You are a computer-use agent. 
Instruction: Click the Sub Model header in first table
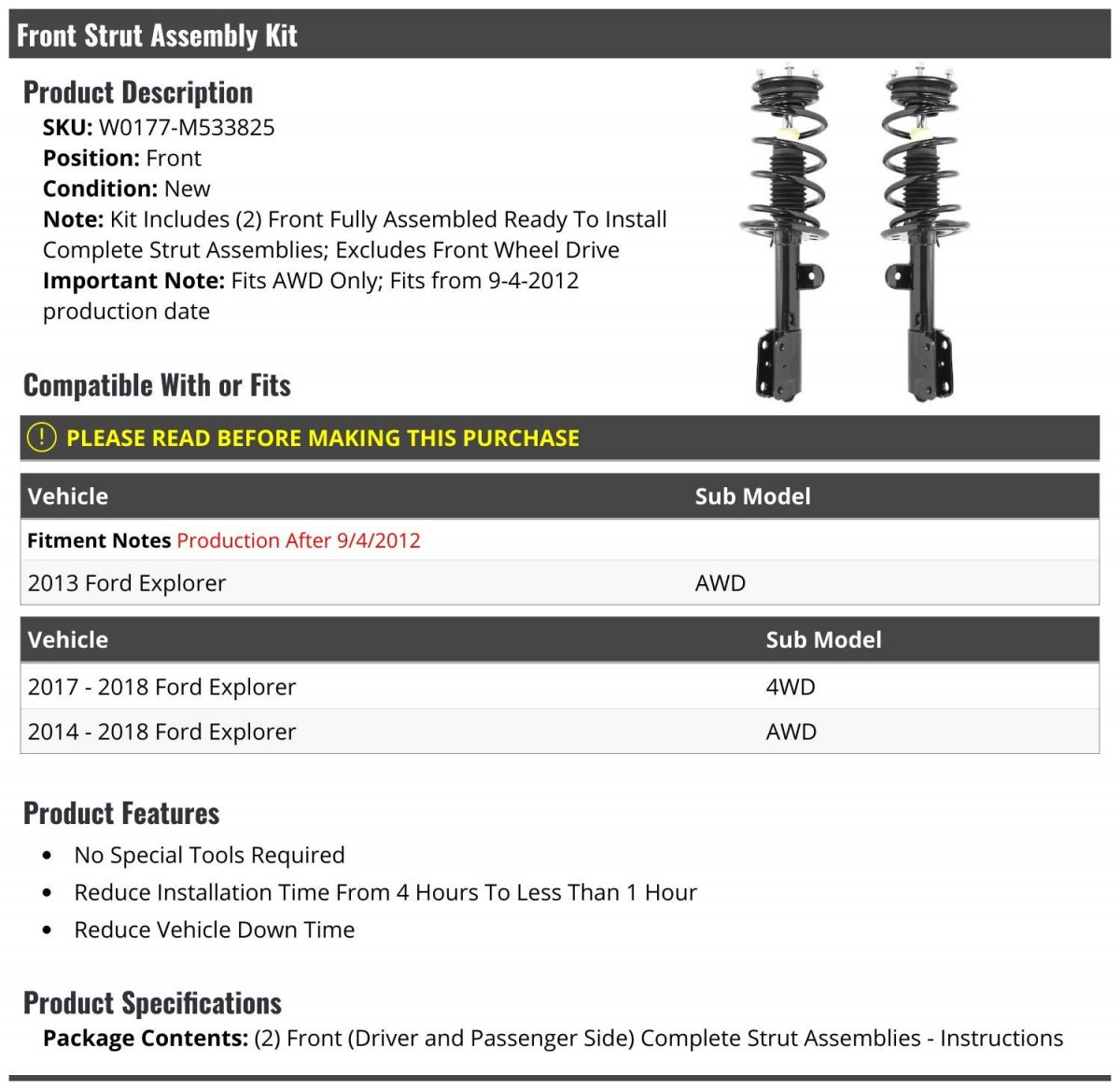[752, 496]
